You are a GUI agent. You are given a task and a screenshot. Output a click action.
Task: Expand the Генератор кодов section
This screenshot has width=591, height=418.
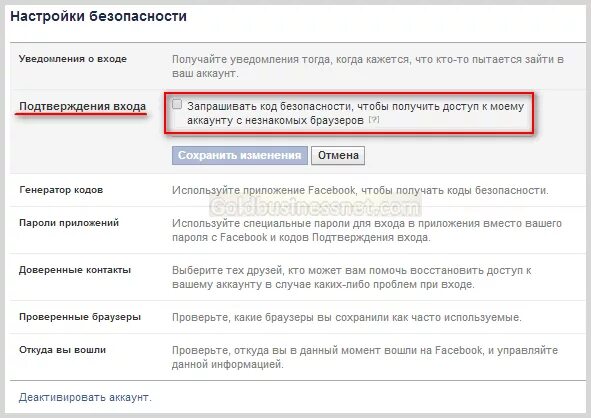point(61,190)
